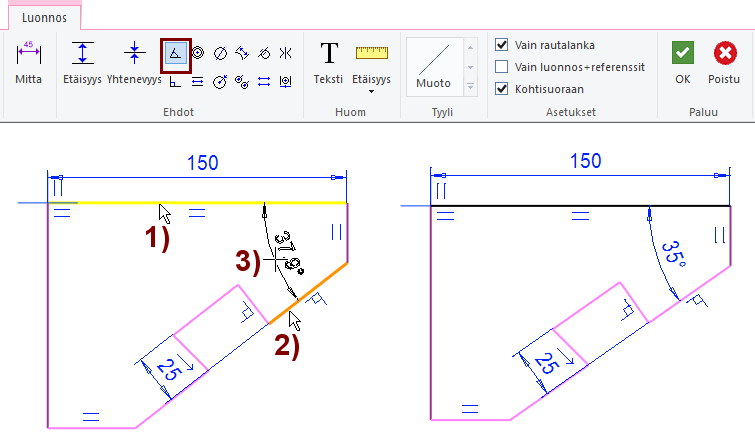Viewport: 755px width, 443px height.
Task: Confirm the sketch with OK
Action: pos(683,63)
